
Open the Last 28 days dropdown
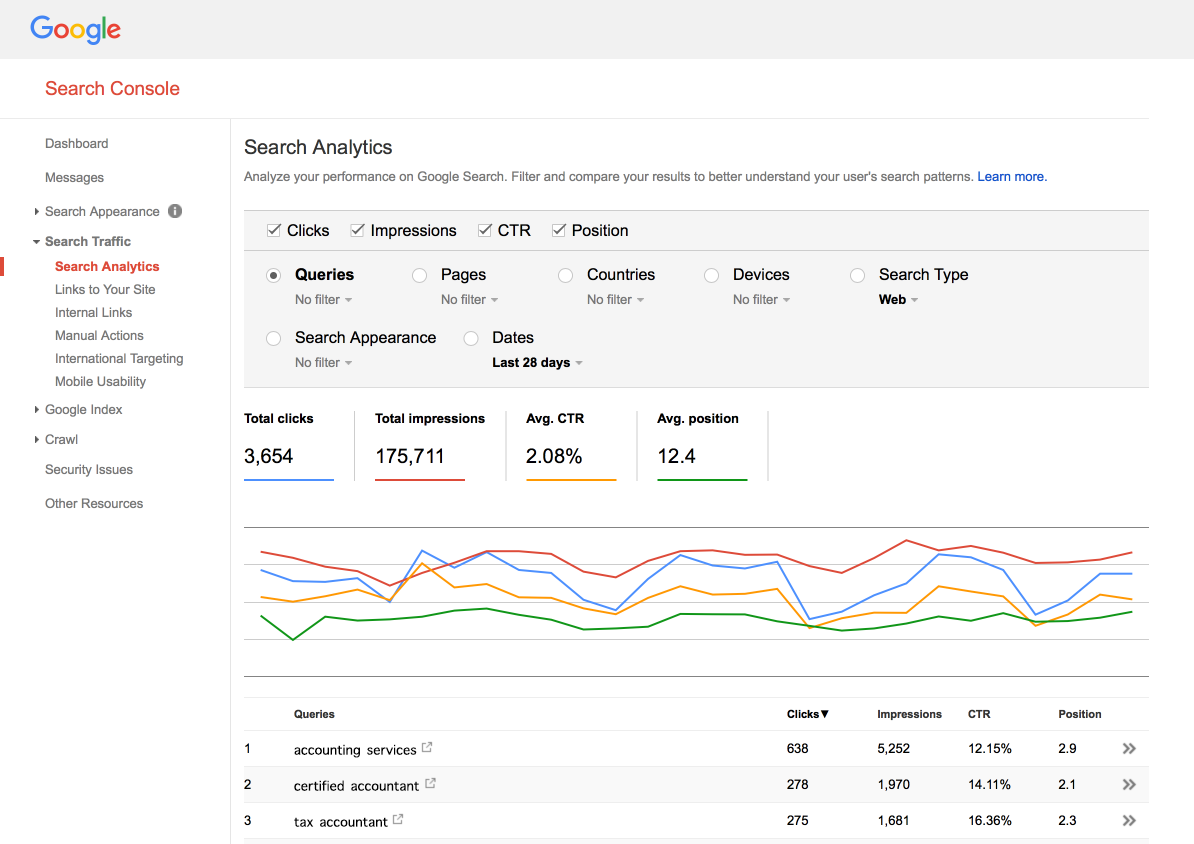coord(537,363)
